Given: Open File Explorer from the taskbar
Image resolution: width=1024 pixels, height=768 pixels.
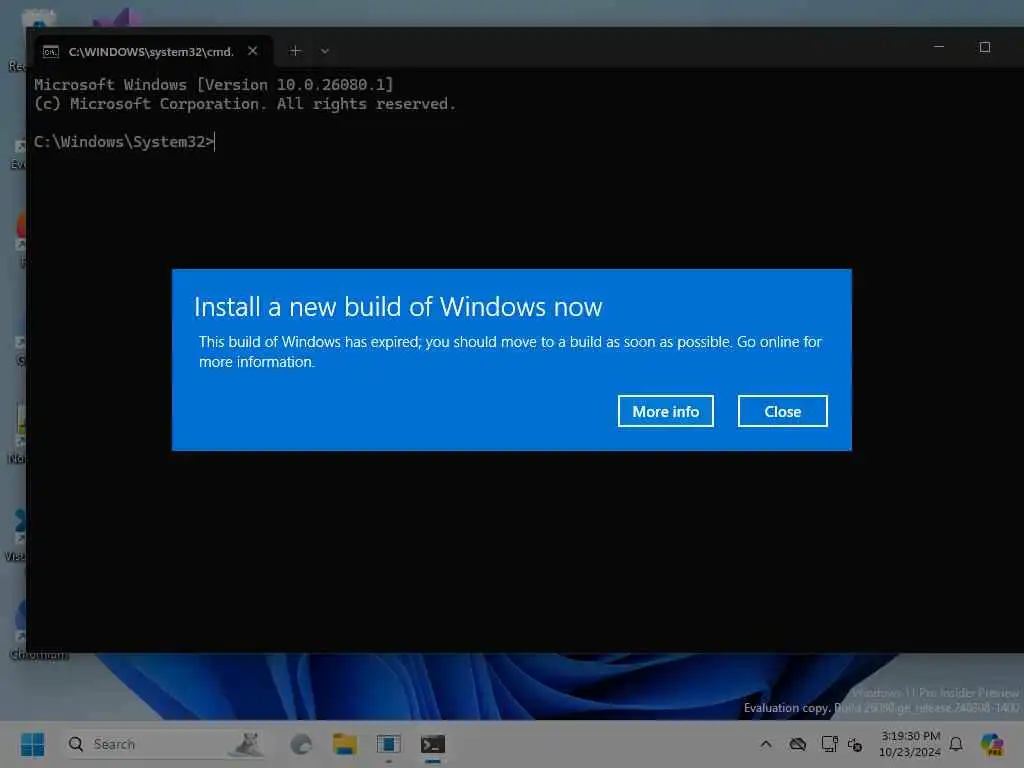Looking at the screenshot, I should 344,744.
